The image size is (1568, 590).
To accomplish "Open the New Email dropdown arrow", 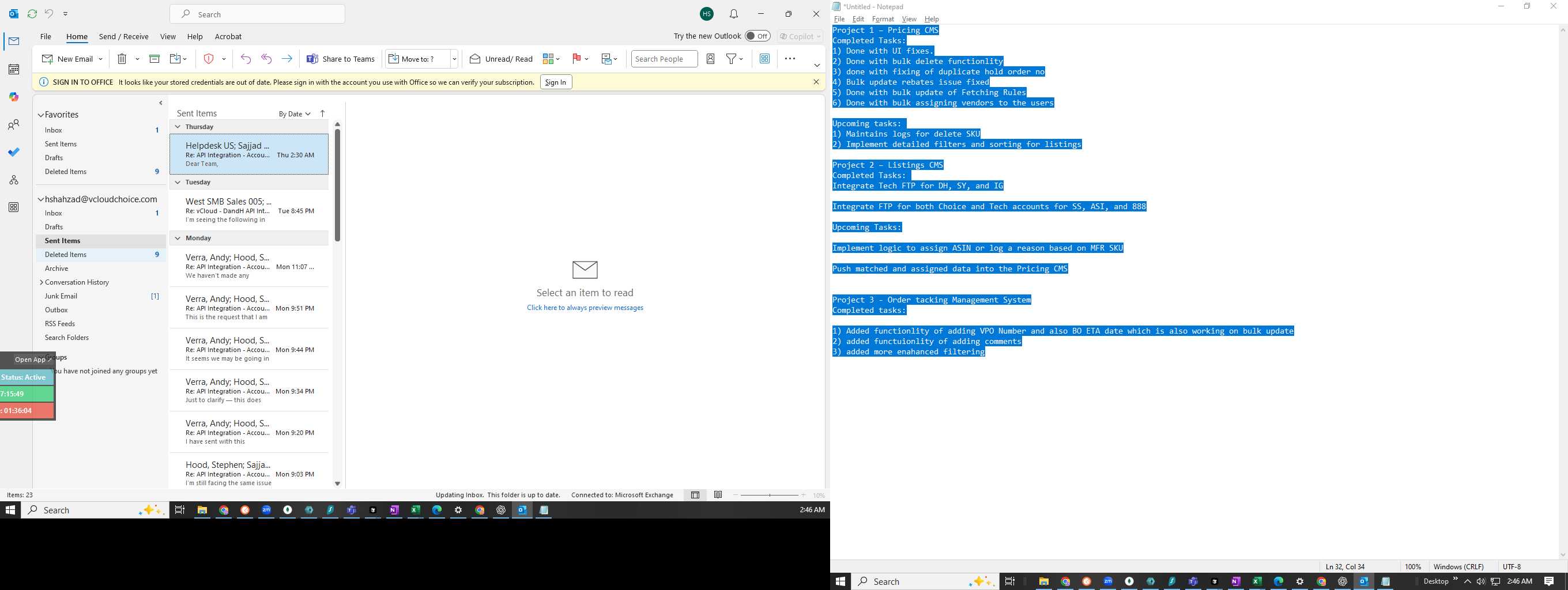I will [100, 59].
